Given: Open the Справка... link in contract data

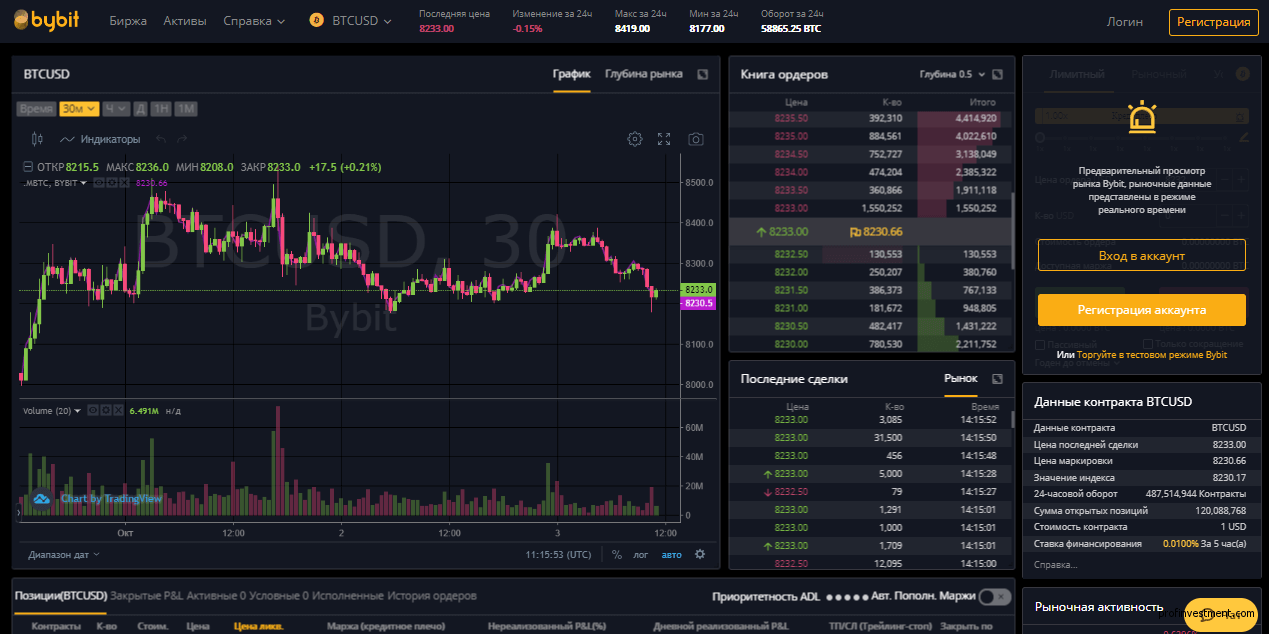Looking at the screenshot, I should point(1056,565).
